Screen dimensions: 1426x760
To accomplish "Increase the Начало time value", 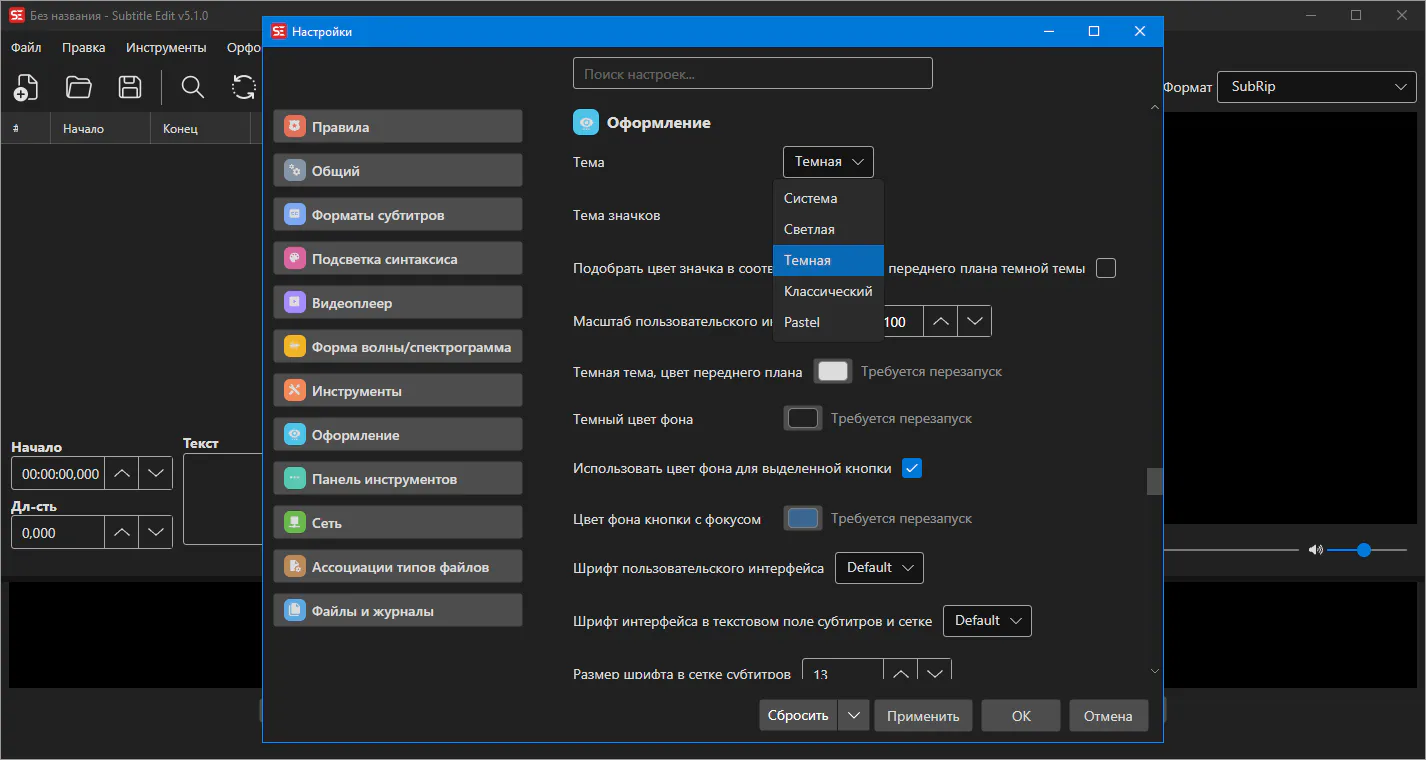I will point(121,474).
